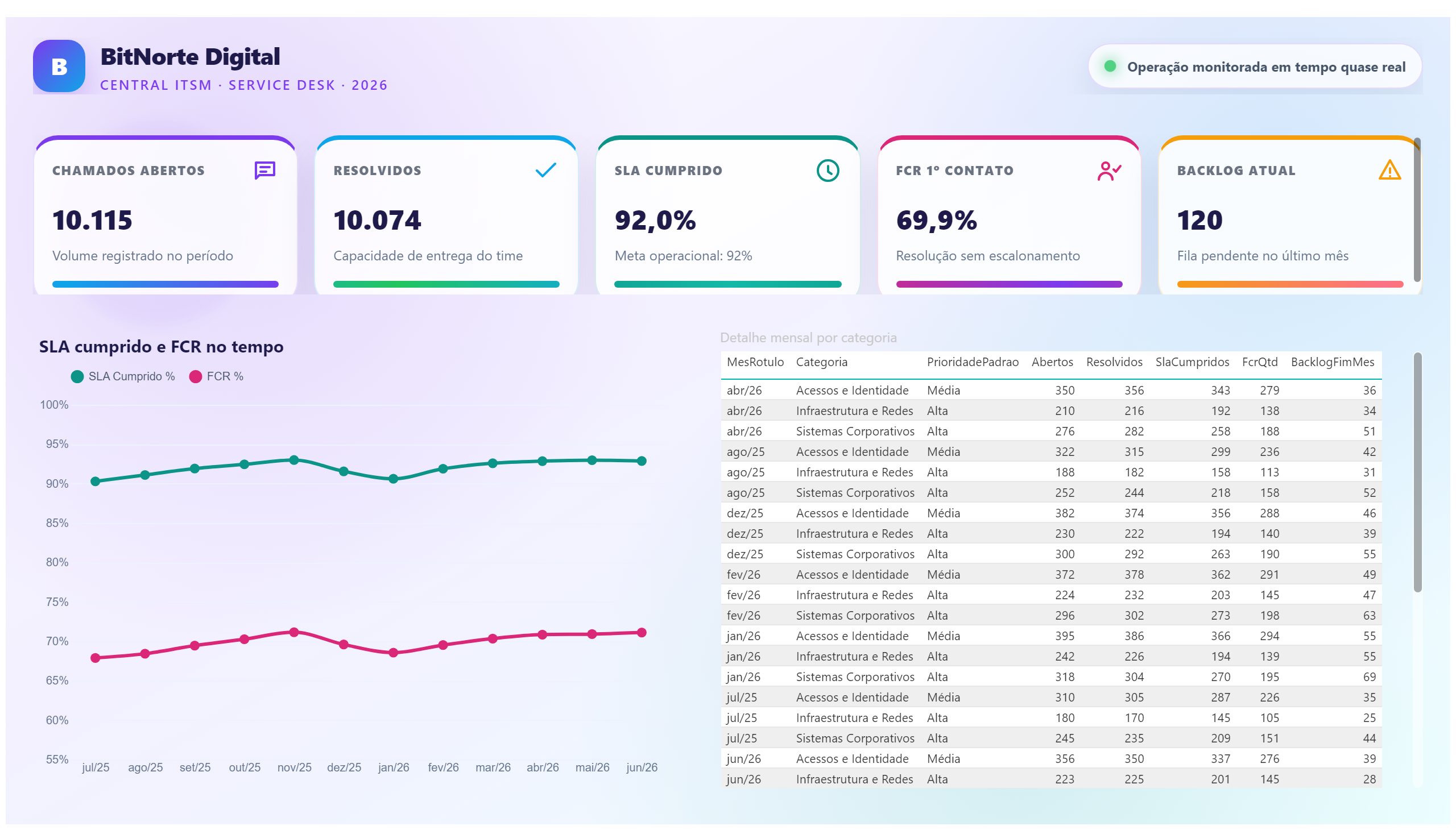Click the subtitle CENTRAL ITSM · SERVICE DESK · 2026

pos(243,85)
